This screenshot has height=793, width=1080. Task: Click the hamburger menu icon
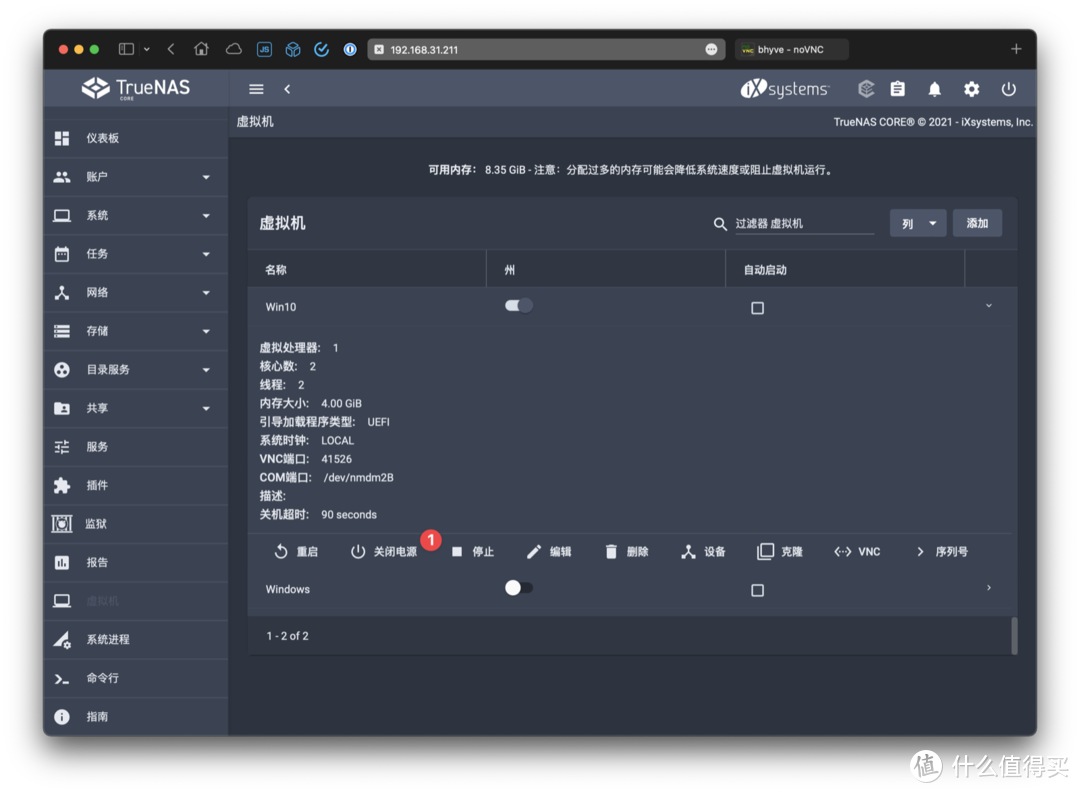[256, 89]
